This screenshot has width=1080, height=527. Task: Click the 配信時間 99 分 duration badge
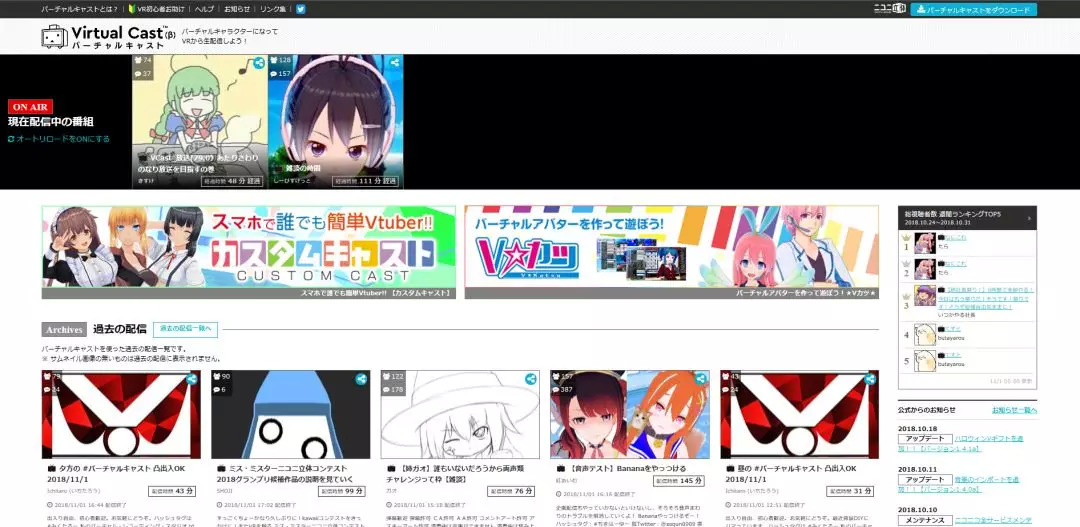(x=343, y=491)
